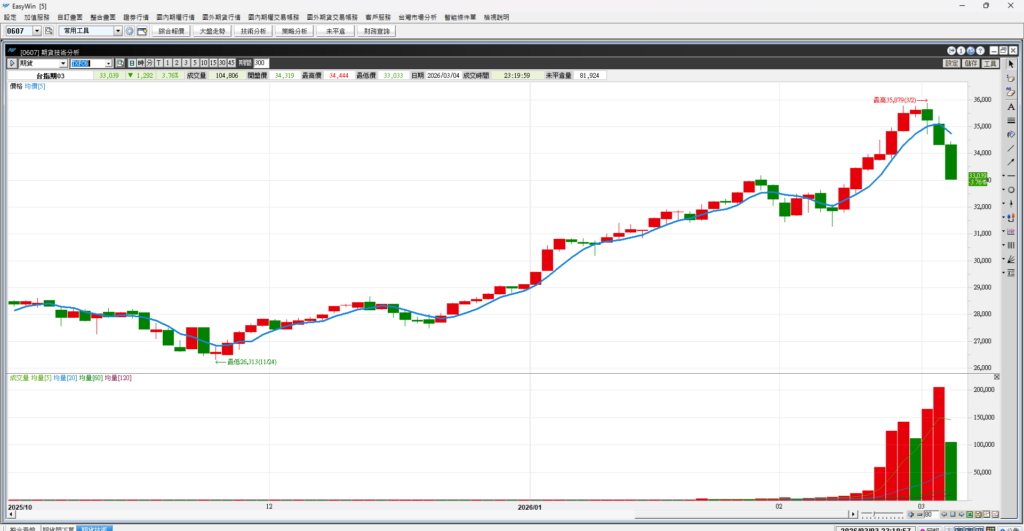Select the circle shape drawing tool

click(x=1011, y=190)
